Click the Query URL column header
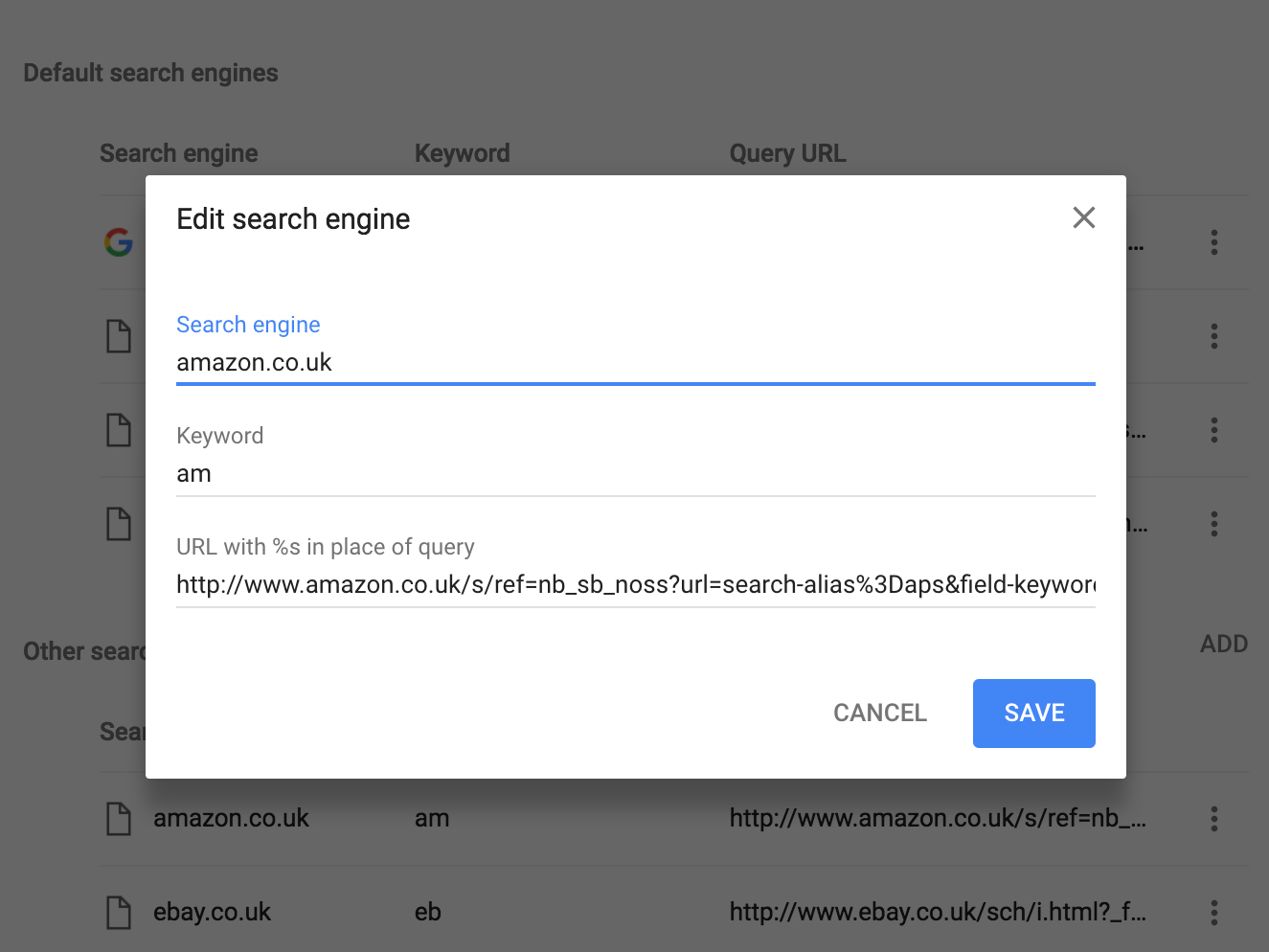 (x=787, y=154)
